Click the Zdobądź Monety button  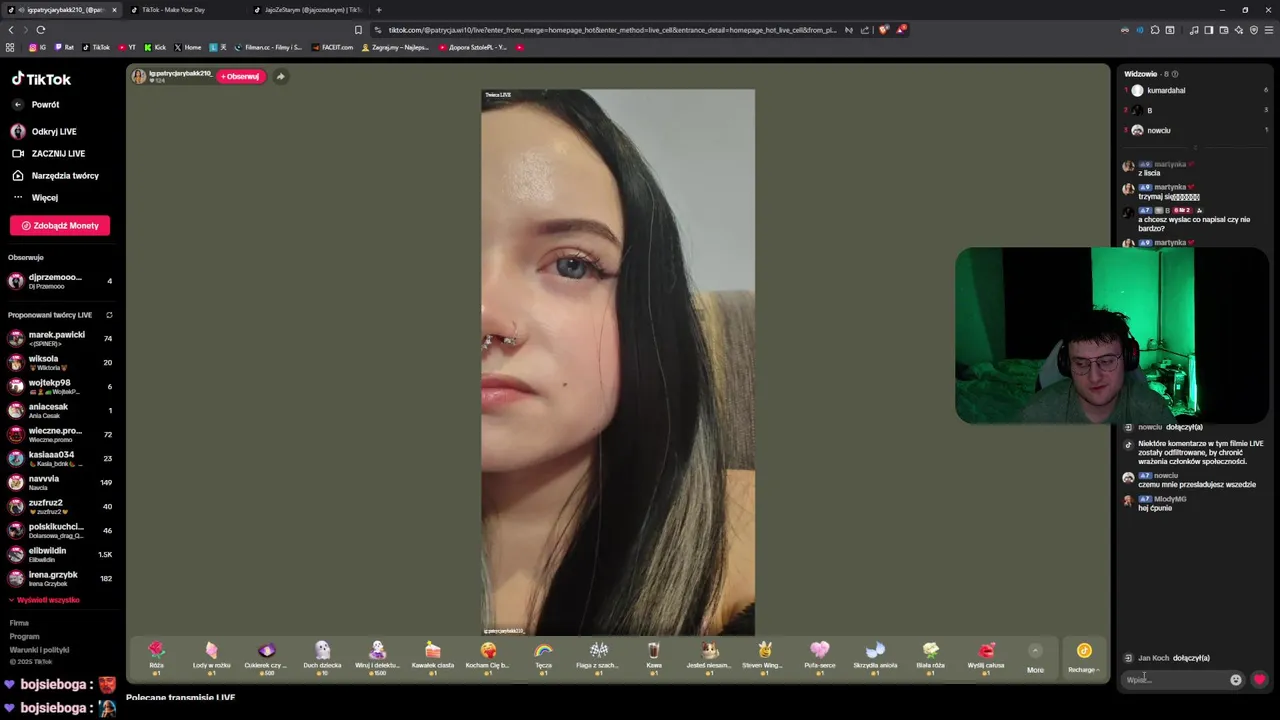60,226
